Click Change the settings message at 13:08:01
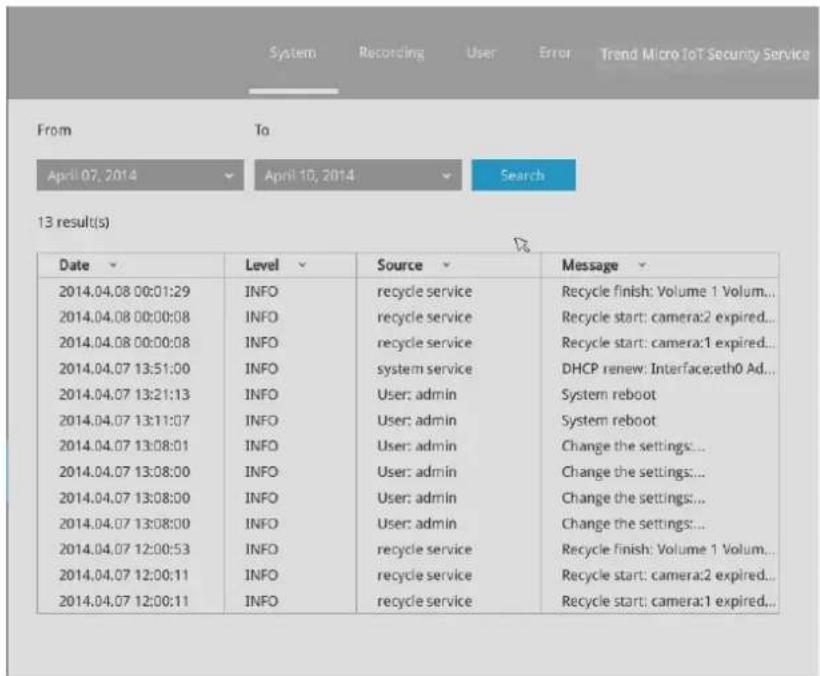This screenshot has height=676, width=820. tap(633, 446)
